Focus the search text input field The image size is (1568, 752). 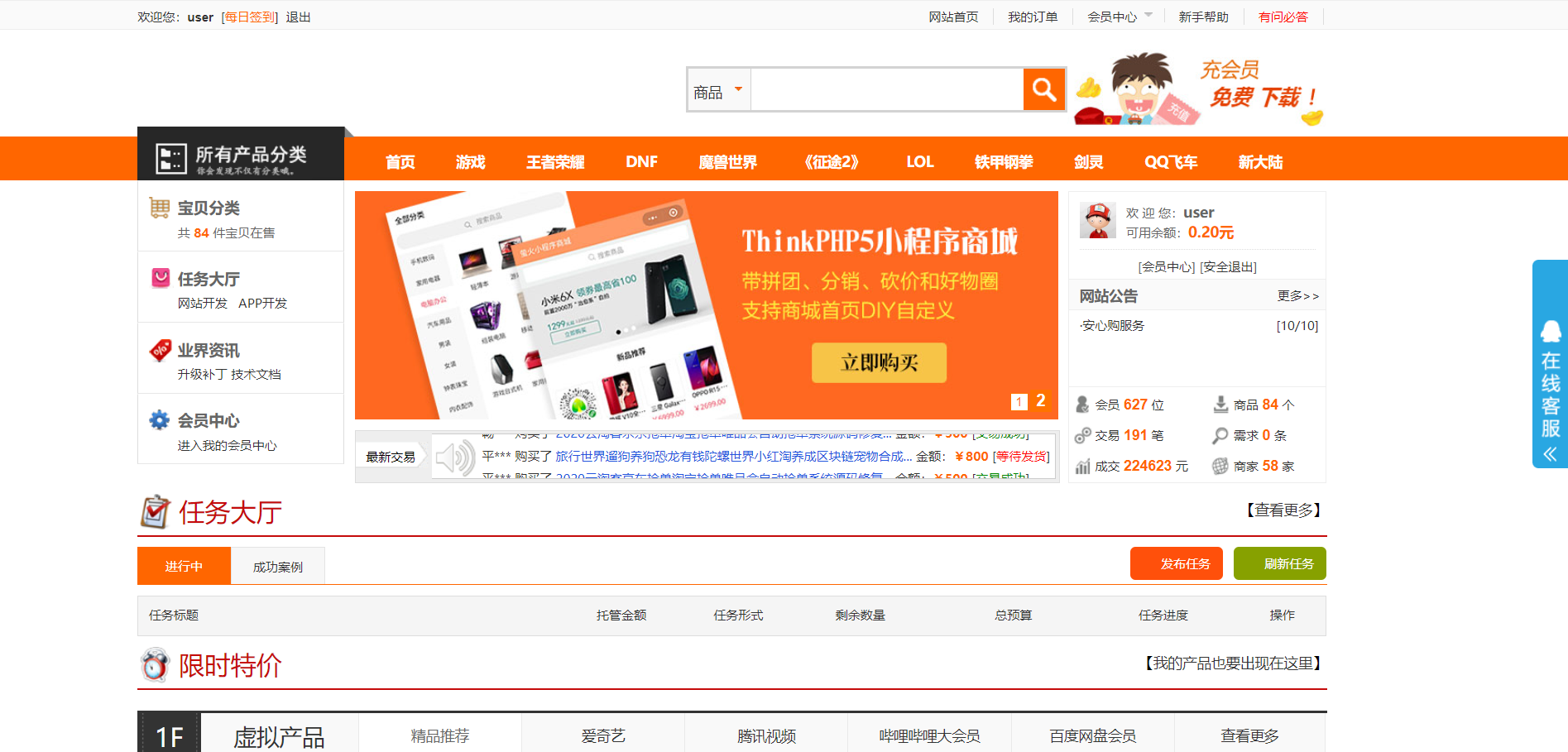(886, 90)
